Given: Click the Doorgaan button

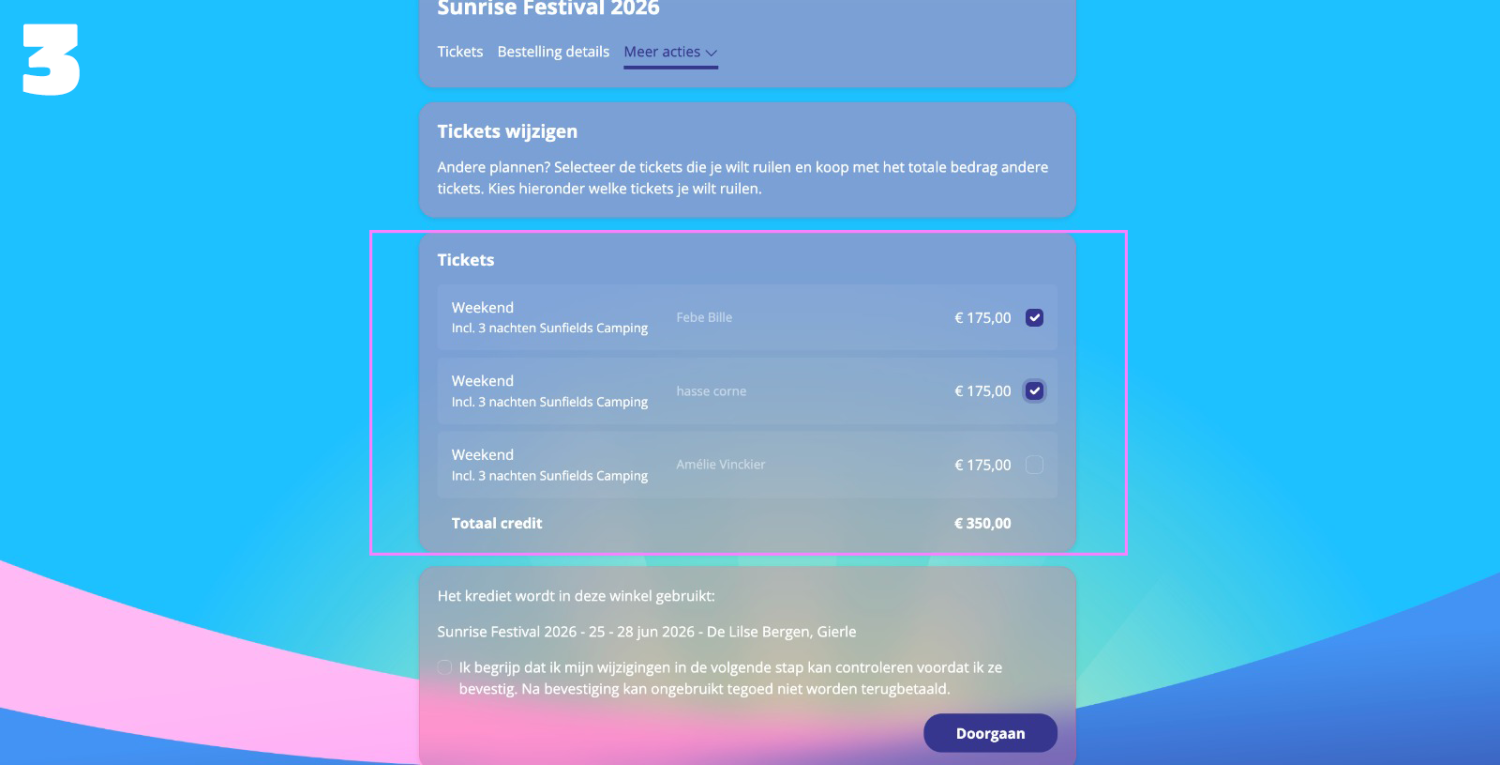Looking at the screenshot, I should [x=990, y=733].
